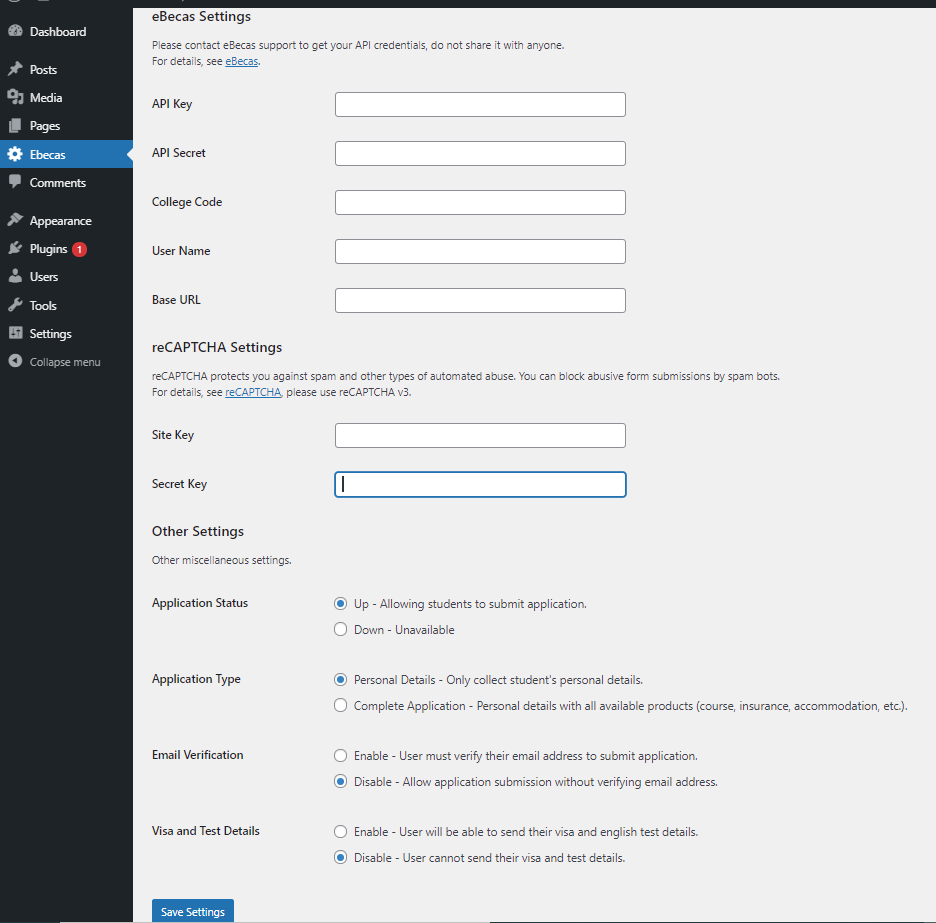936x923 pixels.
Task: Select Disable Email Verification radio
Action: click(340, 781)
